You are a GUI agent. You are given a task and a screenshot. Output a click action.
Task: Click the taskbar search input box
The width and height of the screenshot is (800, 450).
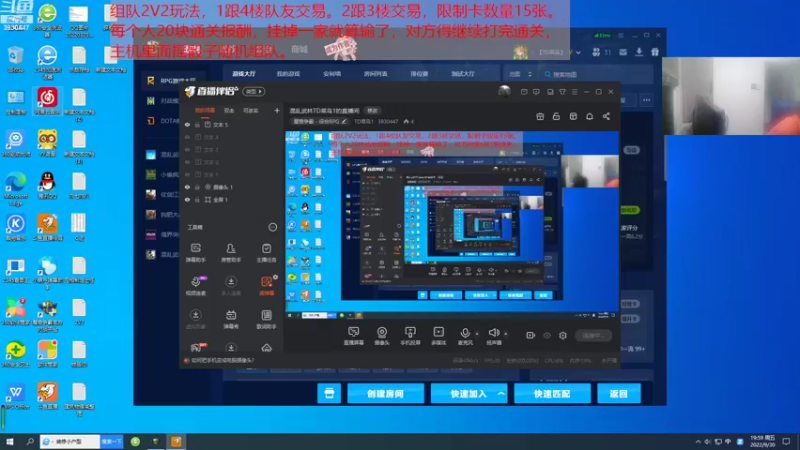click(x=70, y=441)
